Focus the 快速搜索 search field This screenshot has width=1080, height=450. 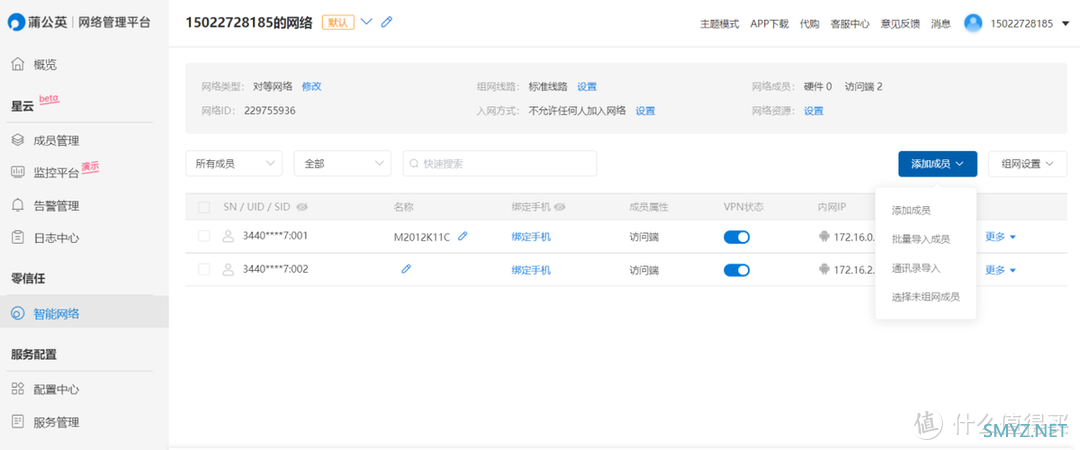click(500, 164)
